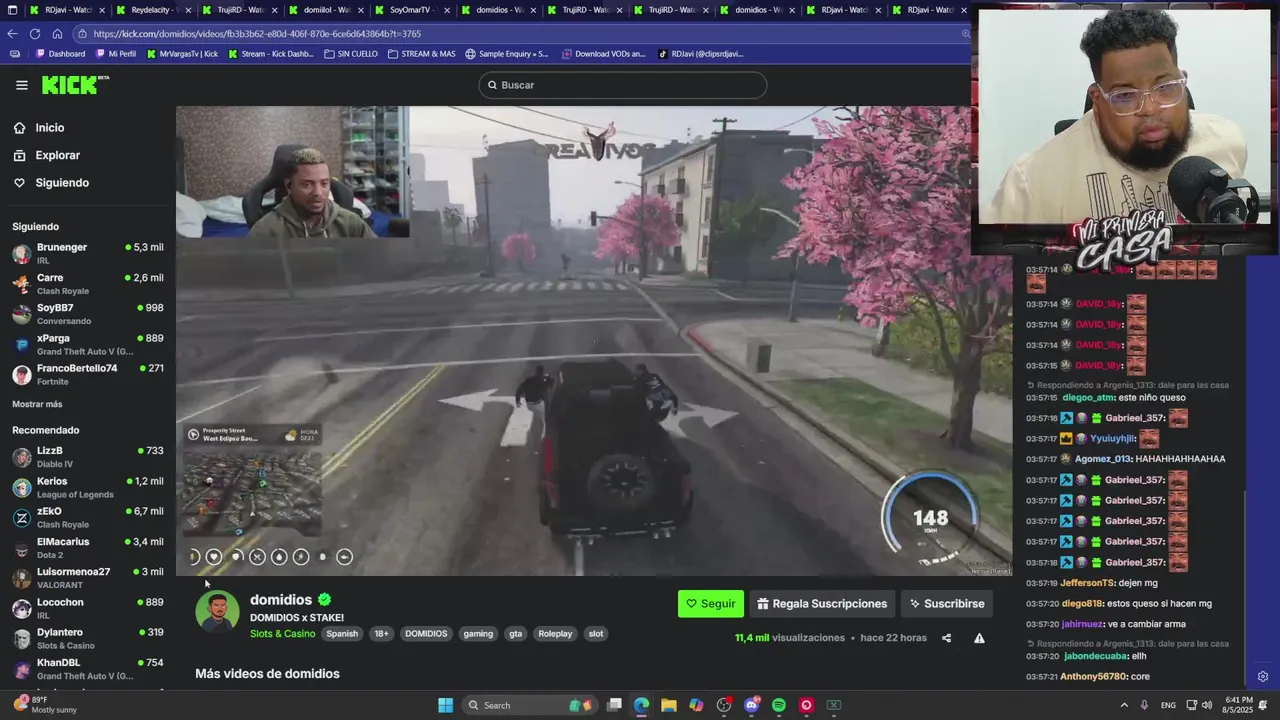
Task: Click Regala Suscripciones button
Action: 821,604
